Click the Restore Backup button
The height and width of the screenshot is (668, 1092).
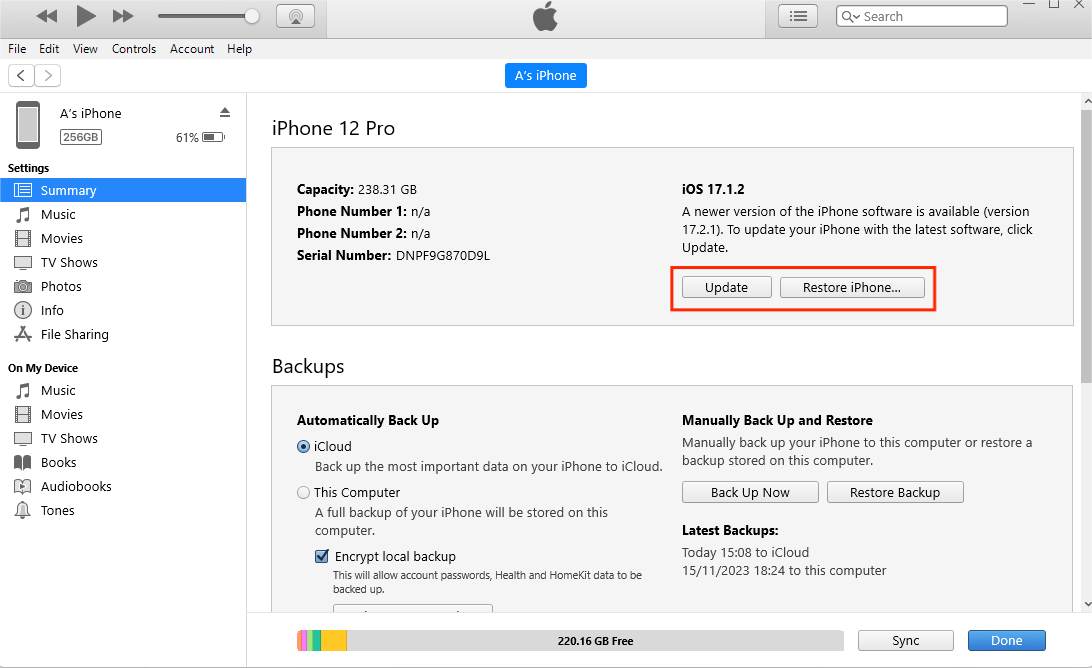click(x=895, y=492)
